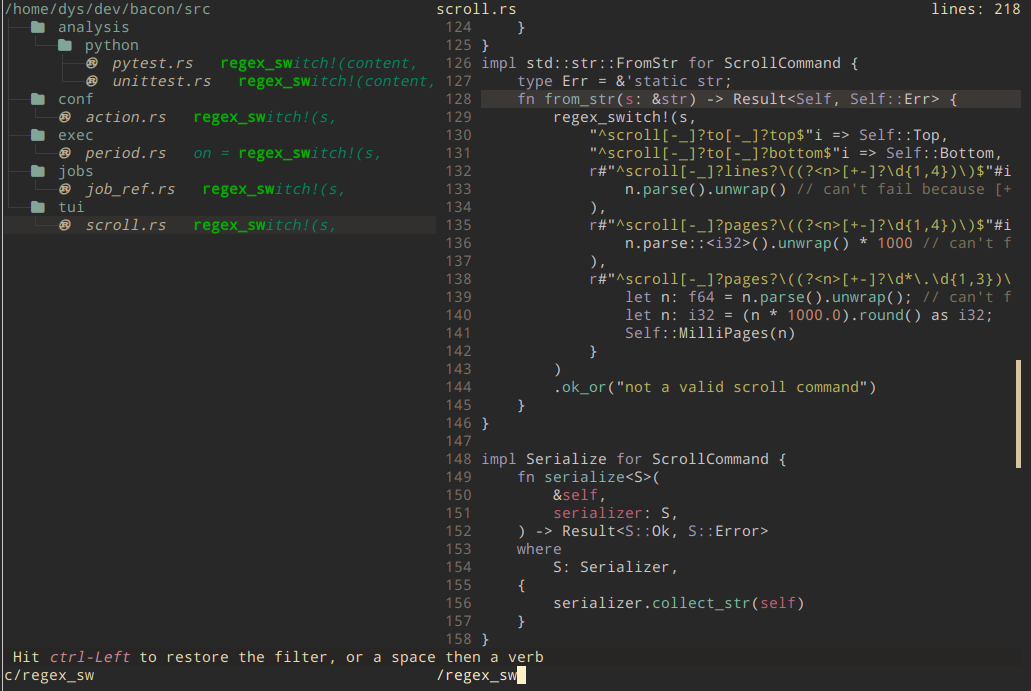The width and height of the screenshot is (1031, 691).
Task: Click the Rust file icon beside action.rs
Action: pyautogui.click(x=65, y=117)
